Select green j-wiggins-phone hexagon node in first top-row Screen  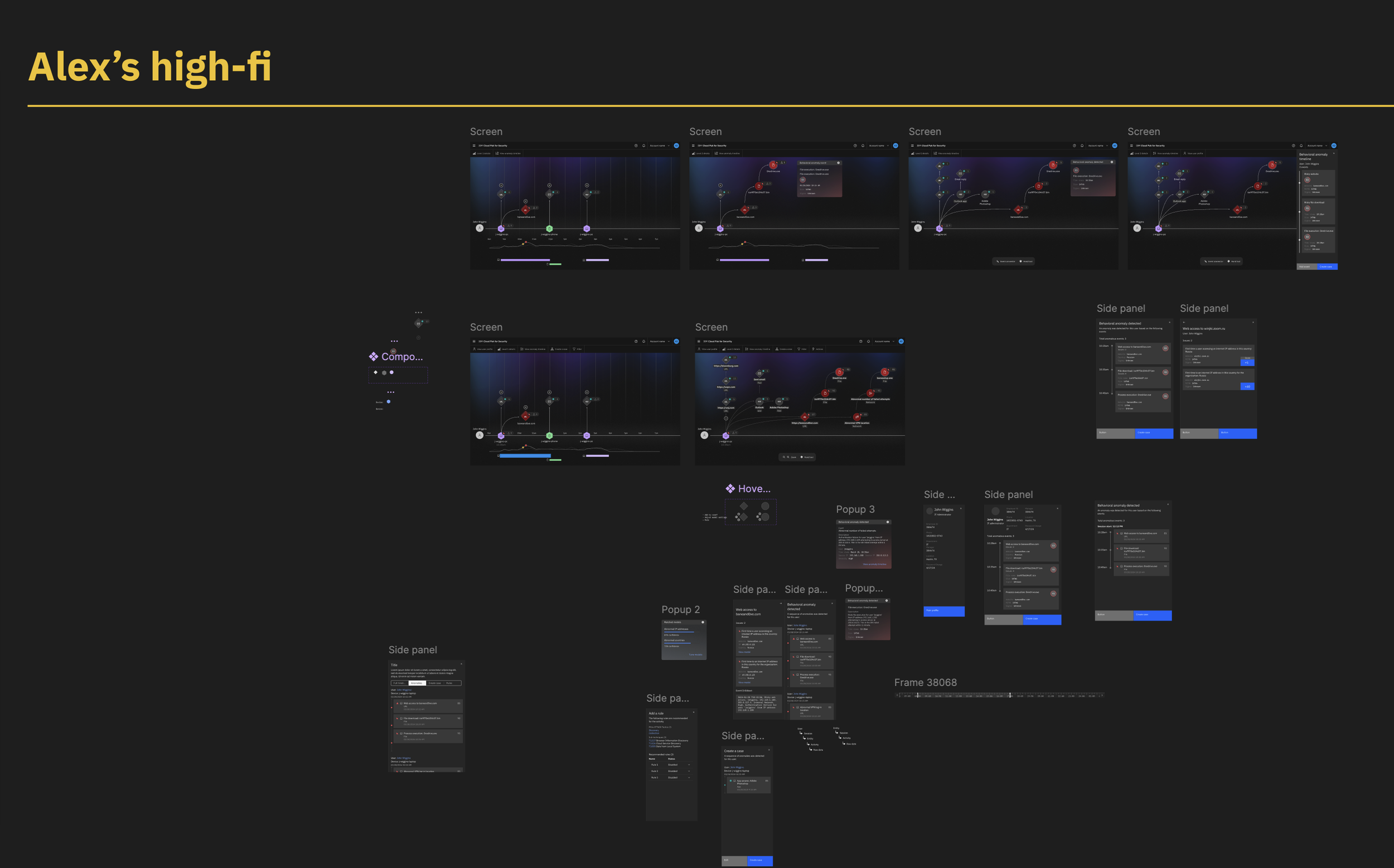pyautogui.click(x=549, y=229)
